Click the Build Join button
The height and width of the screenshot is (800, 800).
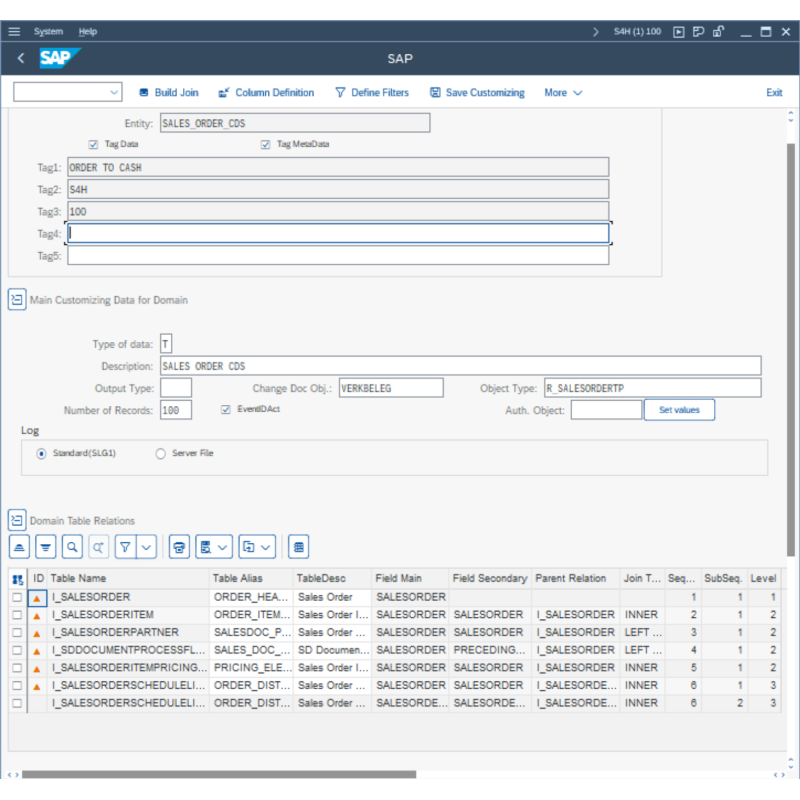168,93
